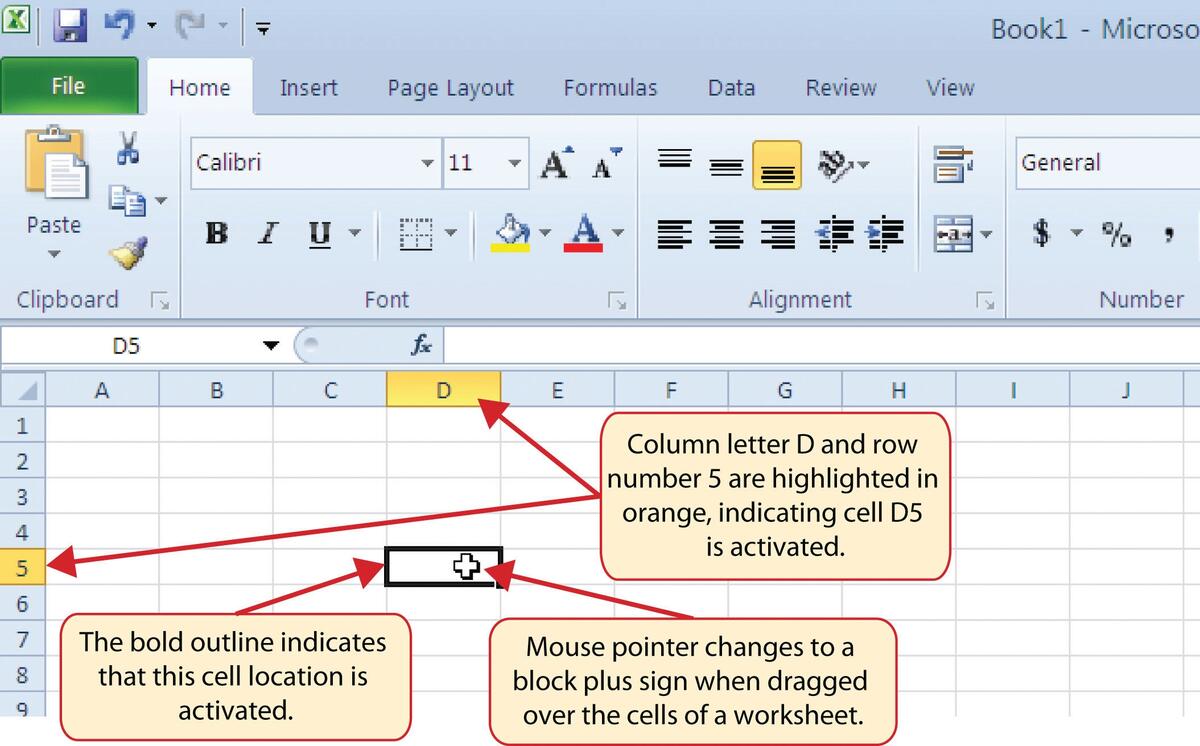The width and height of the screenshot is (1200, 746).
Task: Open the File tab
Action: (68, 86)
